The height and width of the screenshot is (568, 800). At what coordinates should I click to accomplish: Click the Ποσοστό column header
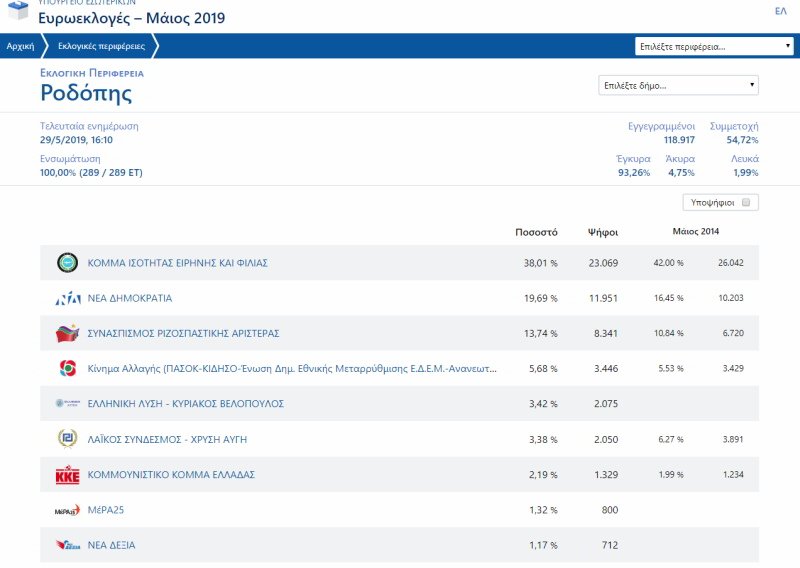[x=536, y=232]
